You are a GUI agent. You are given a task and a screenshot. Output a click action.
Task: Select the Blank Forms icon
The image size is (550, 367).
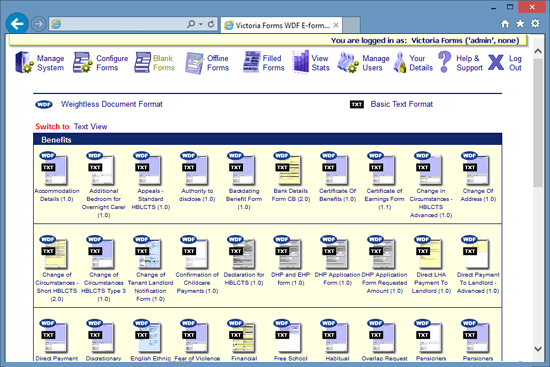click(x=143, y=62)
